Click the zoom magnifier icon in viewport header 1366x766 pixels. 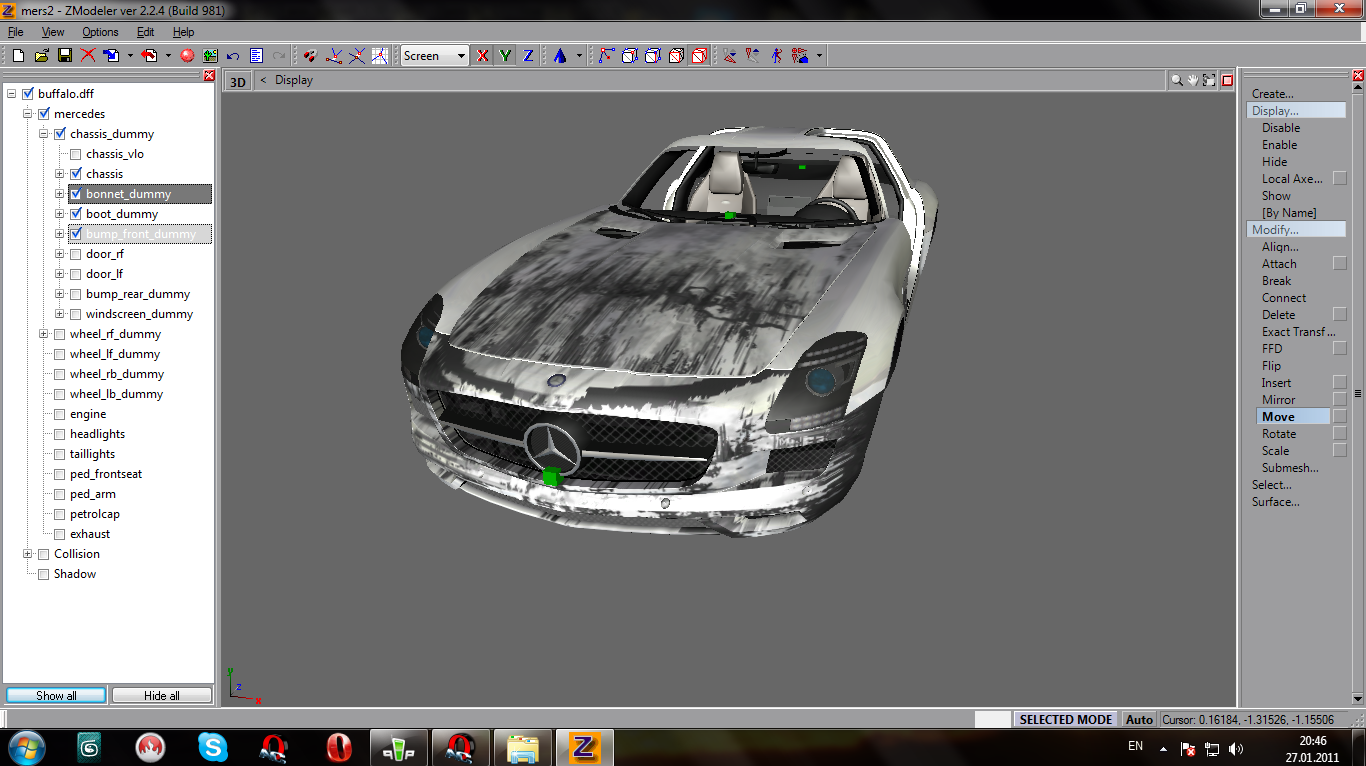(1177, 80)
